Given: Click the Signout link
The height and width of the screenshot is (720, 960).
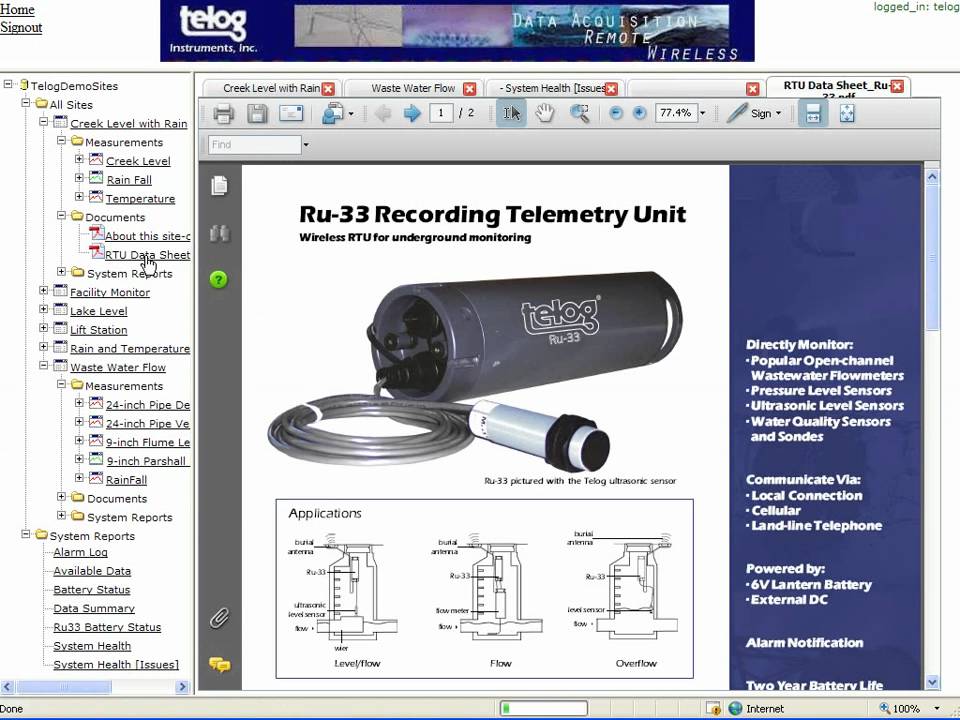Looking at the screenshot, I should (21, 28).
